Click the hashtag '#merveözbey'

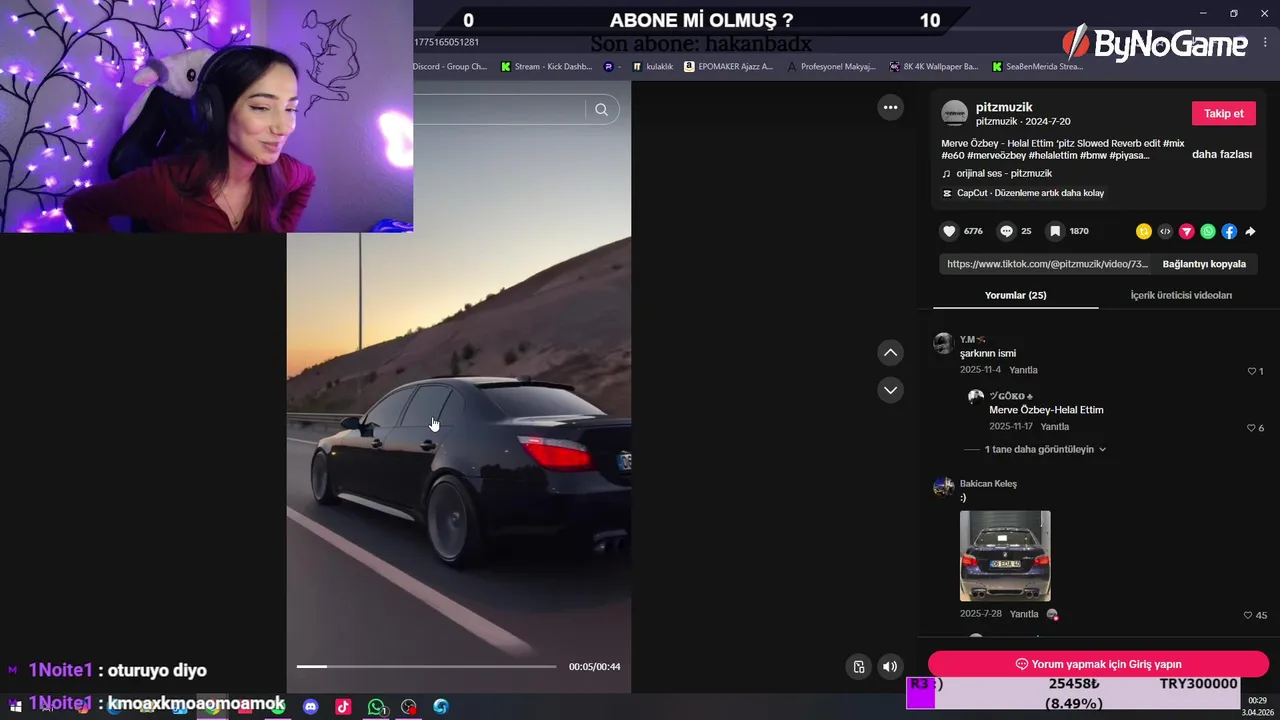pos(996,155)
